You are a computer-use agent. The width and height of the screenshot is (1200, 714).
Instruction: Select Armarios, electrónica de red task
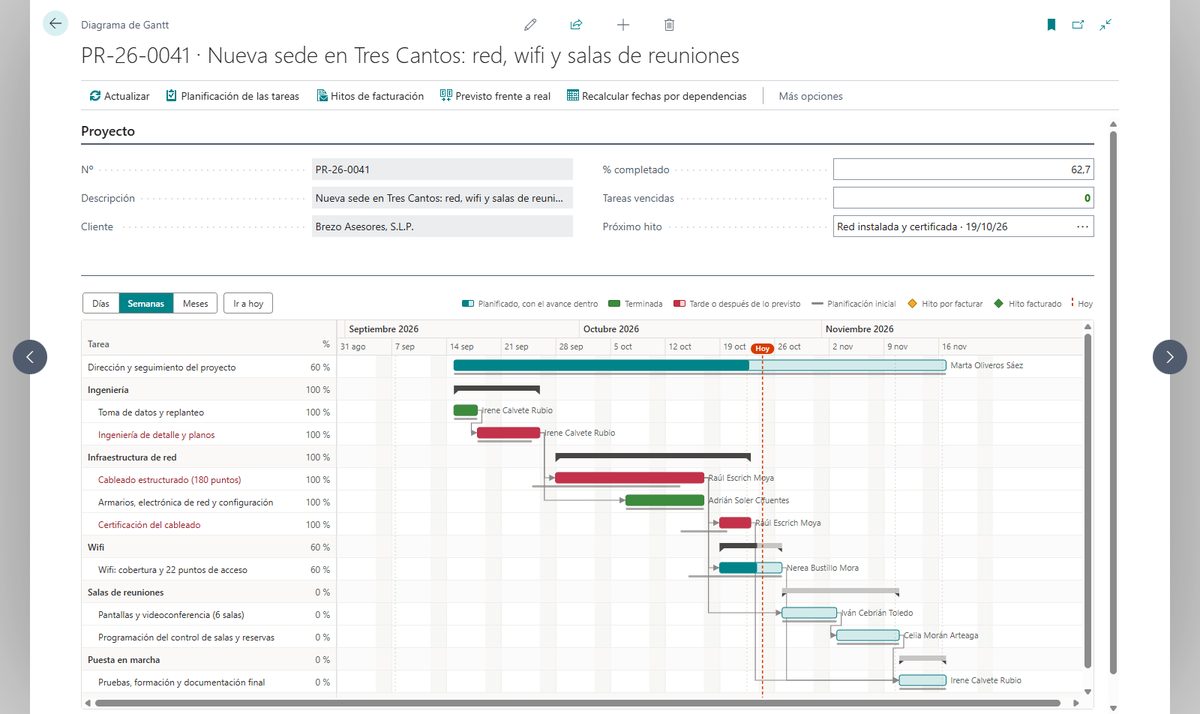tap(209, 502)
